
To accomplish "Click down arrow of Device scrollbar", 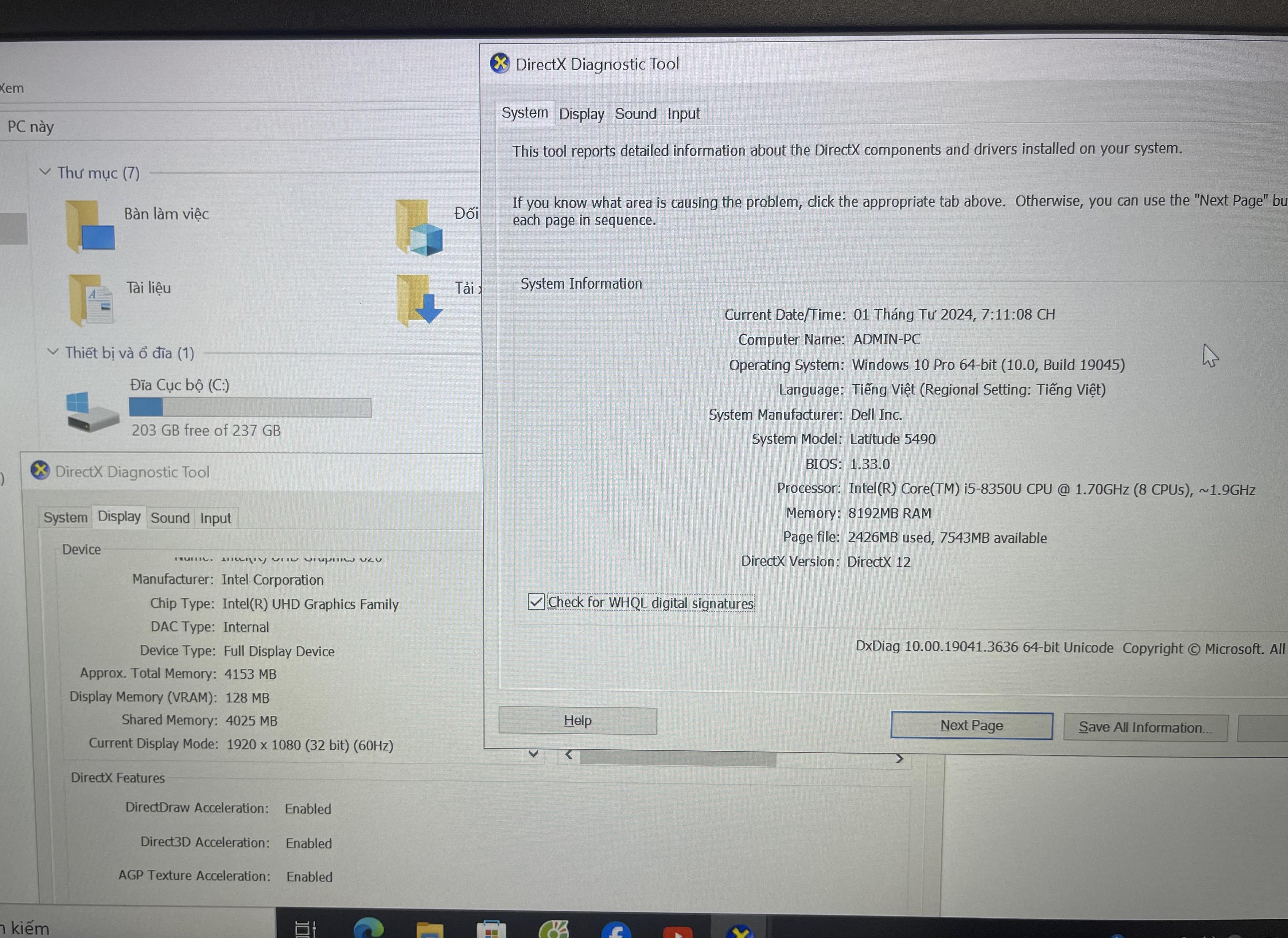I will [x=533, y=754].
